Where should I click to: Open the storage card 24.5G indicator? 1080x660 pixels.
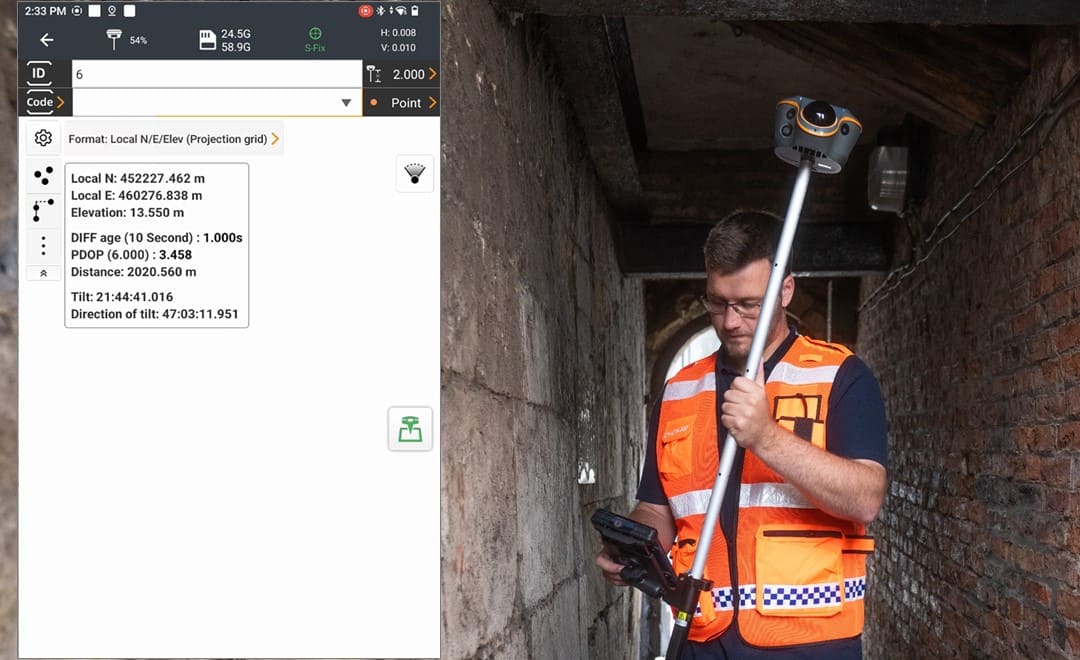pyautogui.click(x=225, y=40)
